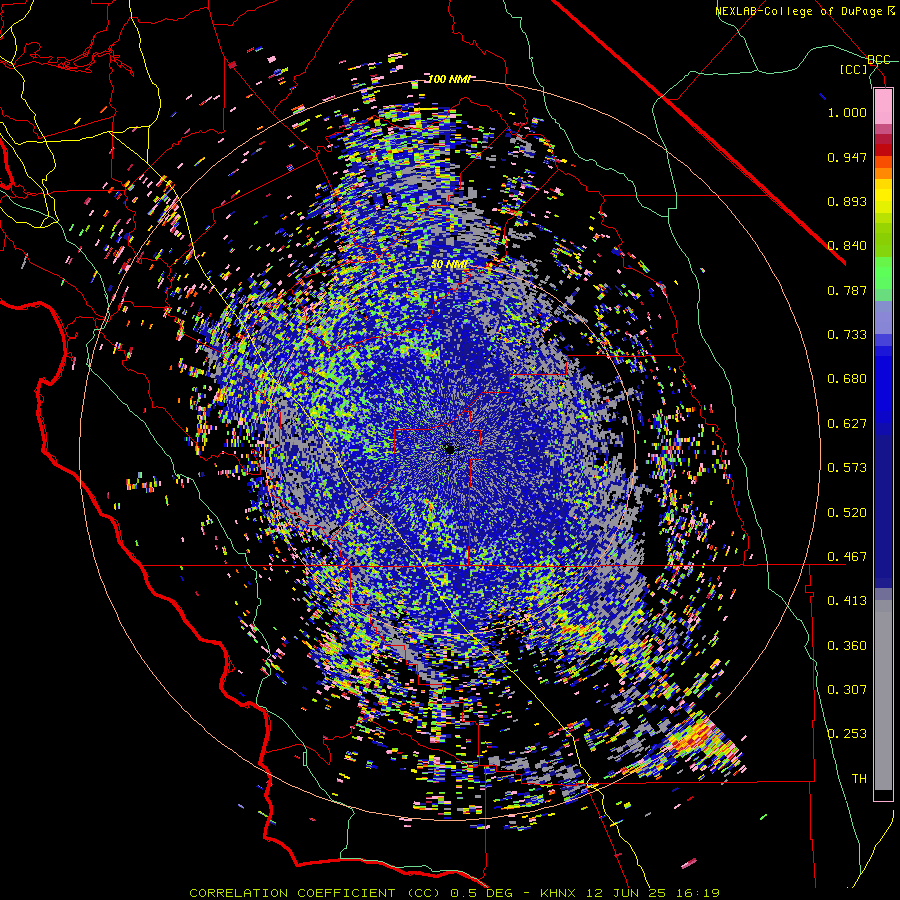
Task: Click the KHNX station ID in caption
Action: (560, 893)
